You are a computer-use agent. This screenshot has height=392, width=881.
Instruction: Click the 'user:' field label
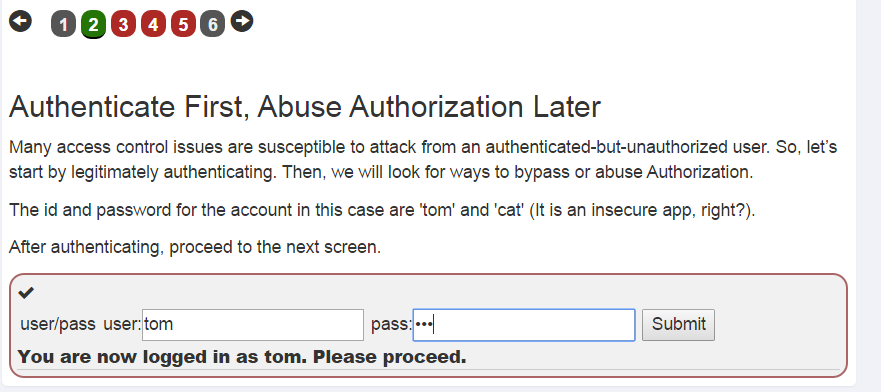click(122, 325)
